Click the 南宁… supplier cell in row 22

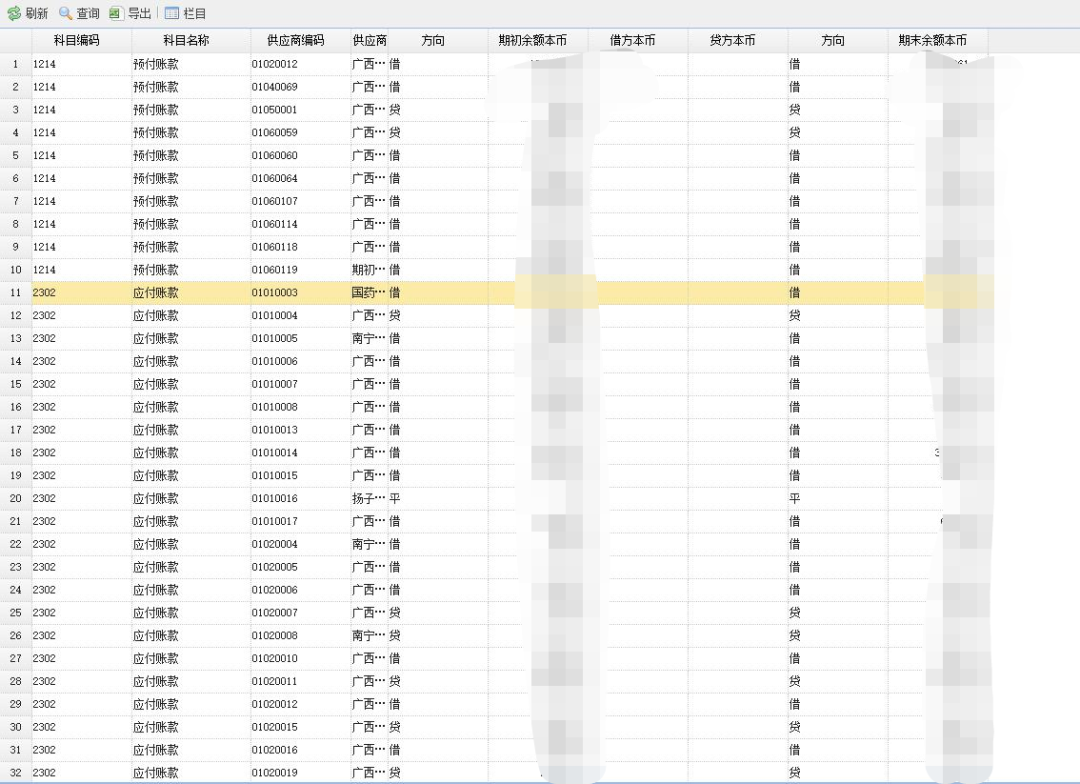click(x=368, y=544)
